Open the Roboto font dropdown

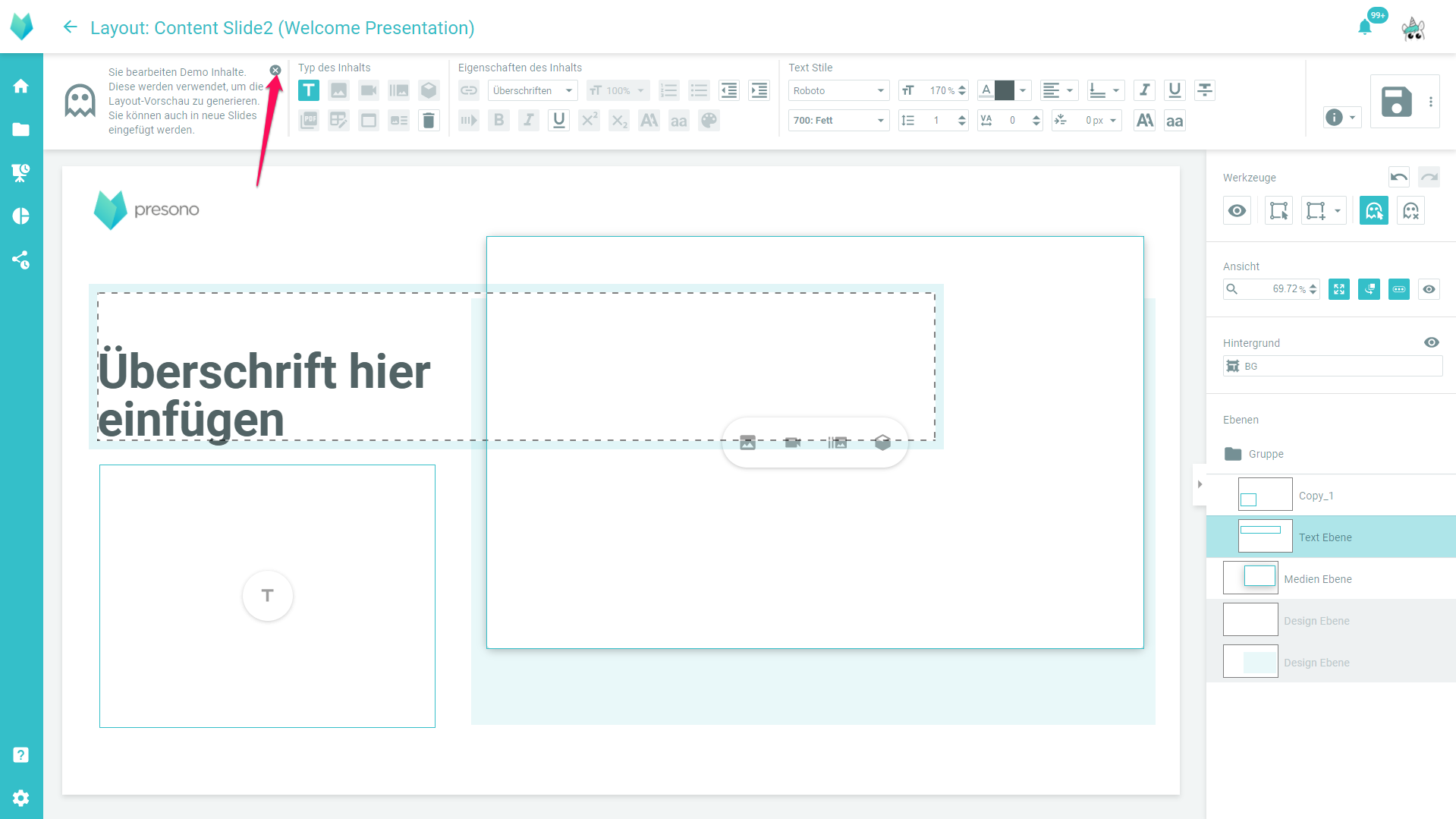838,90
